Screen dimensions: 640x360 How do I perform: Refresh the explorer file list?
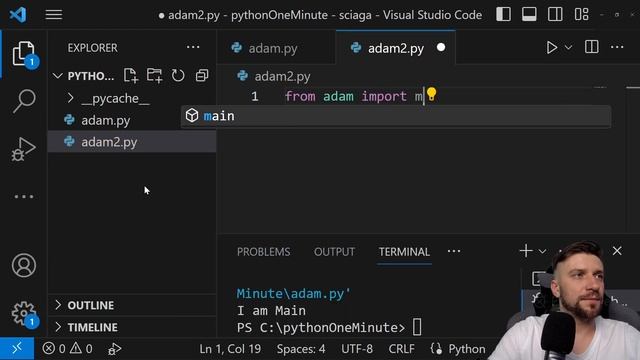pyautogui.click(x=178, y=76)
